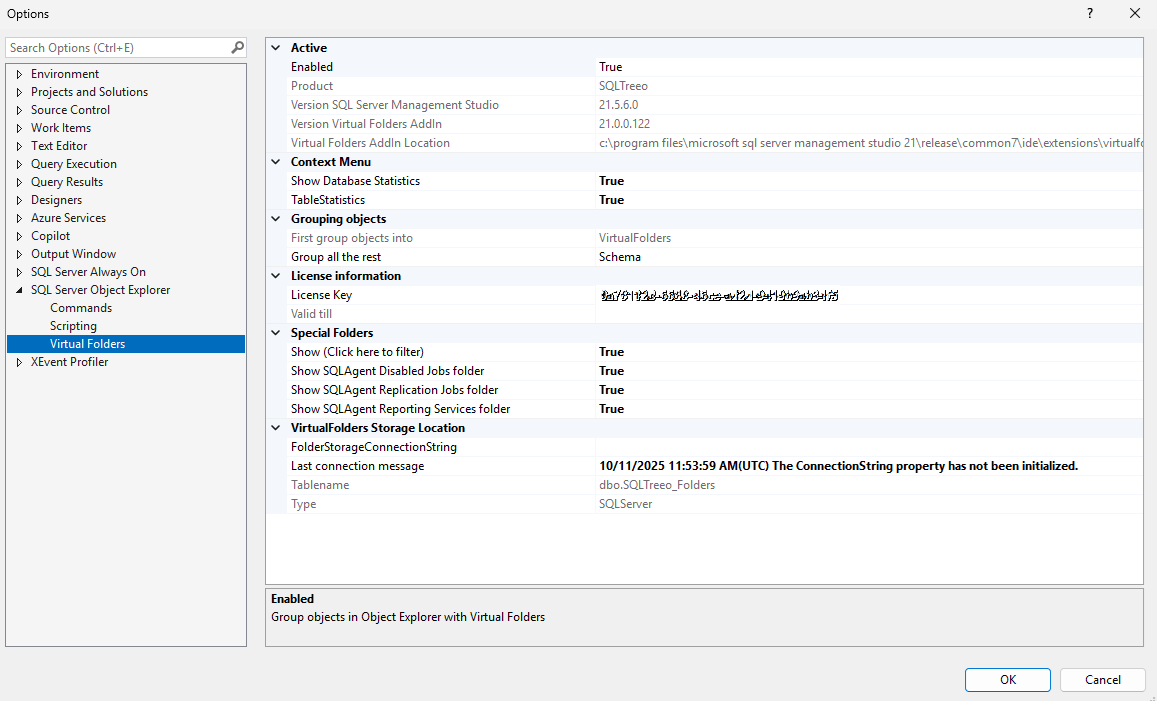This screenshot has height=701, width=1157.
Task: Select the License Key value field
Action: (869, 295)
